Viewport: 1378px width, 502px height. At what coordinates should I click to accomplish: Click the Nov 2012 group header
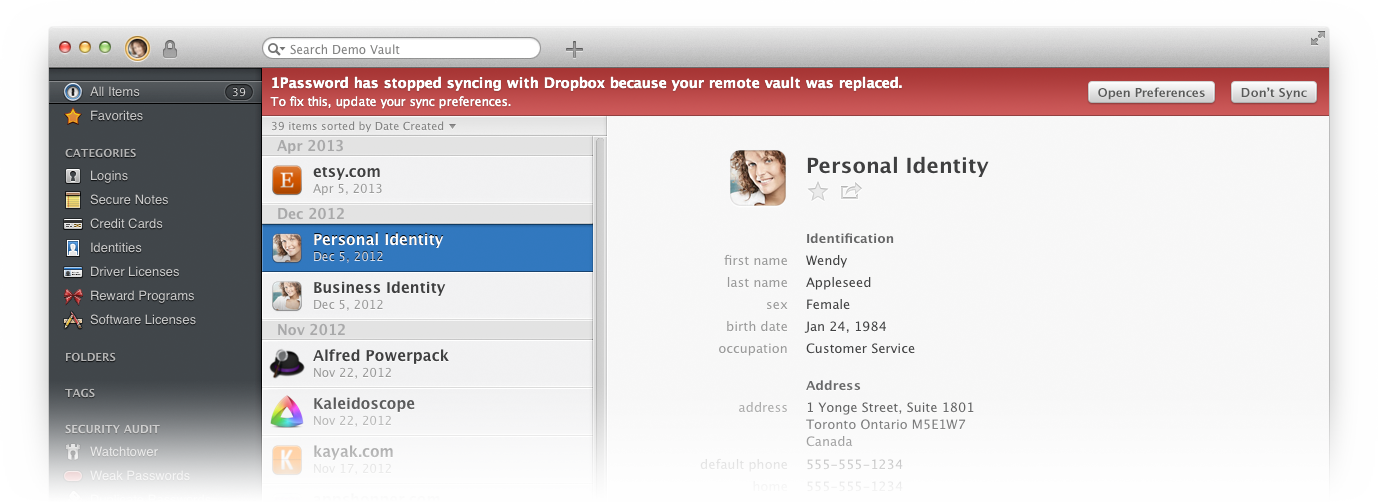[x=428, y=330]
